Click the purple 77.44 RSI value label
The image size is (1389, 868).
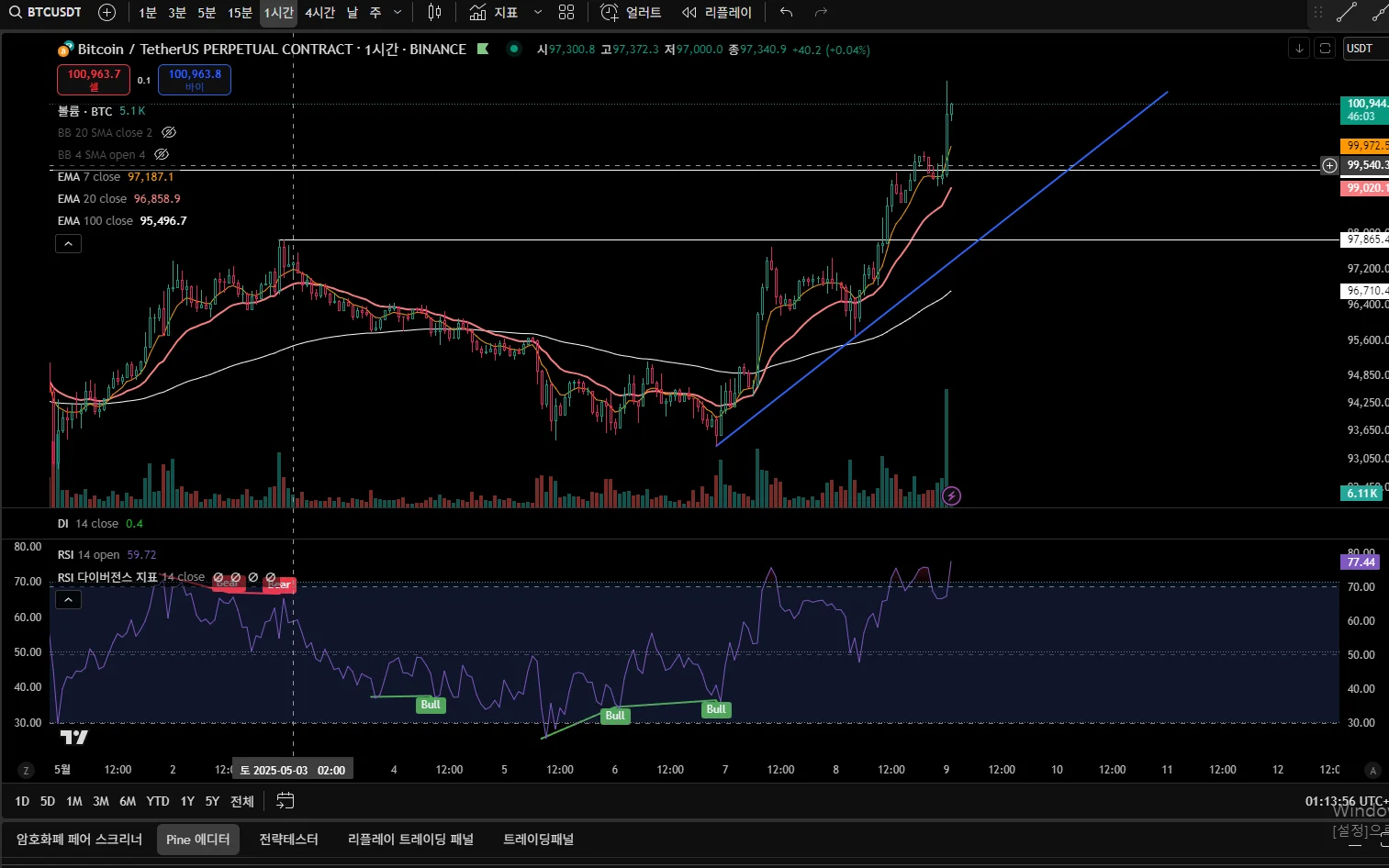(x=1361, y=562)
